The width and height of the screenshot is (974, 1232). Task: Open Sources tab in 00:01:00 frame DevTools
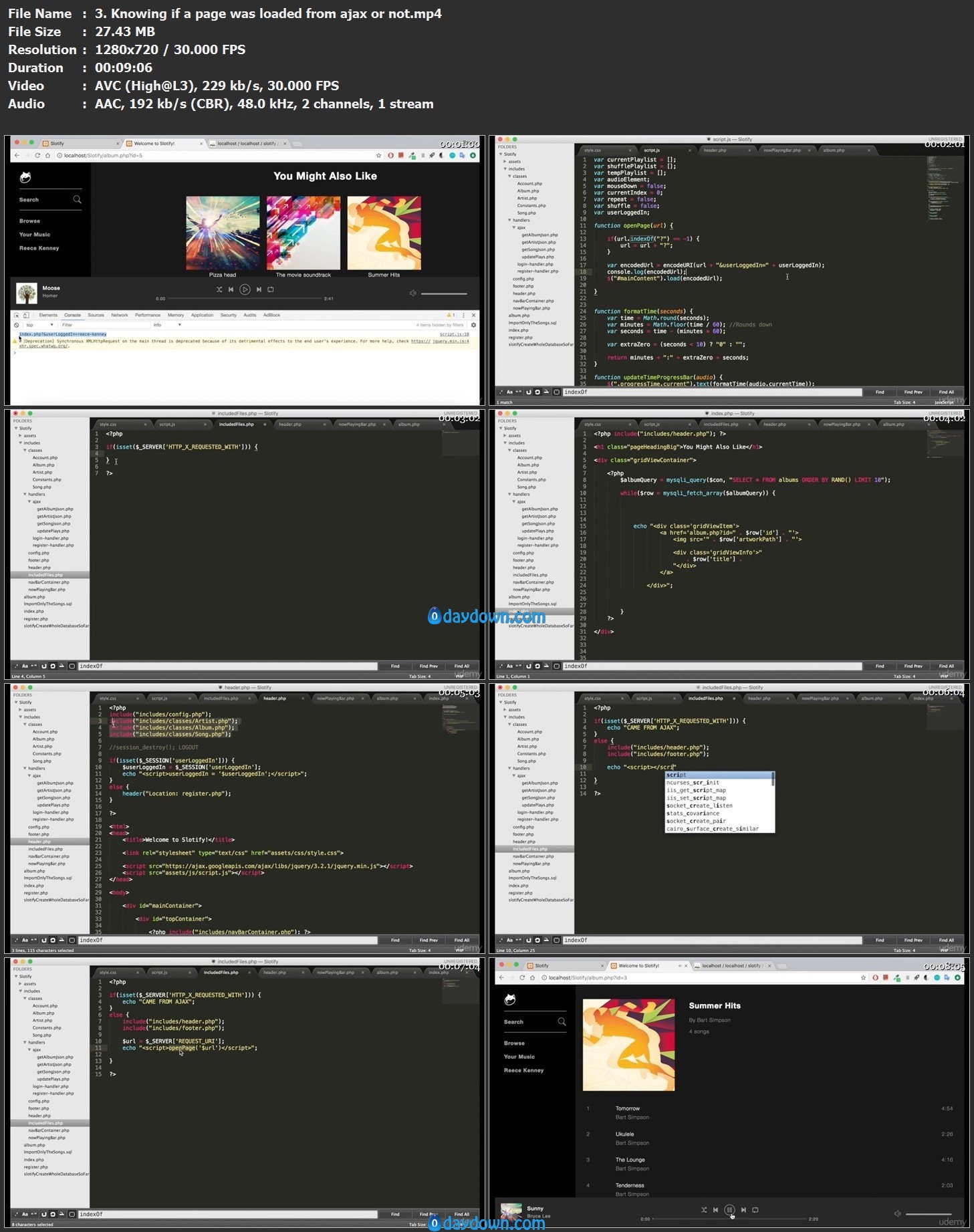click(x=96, y=315)
